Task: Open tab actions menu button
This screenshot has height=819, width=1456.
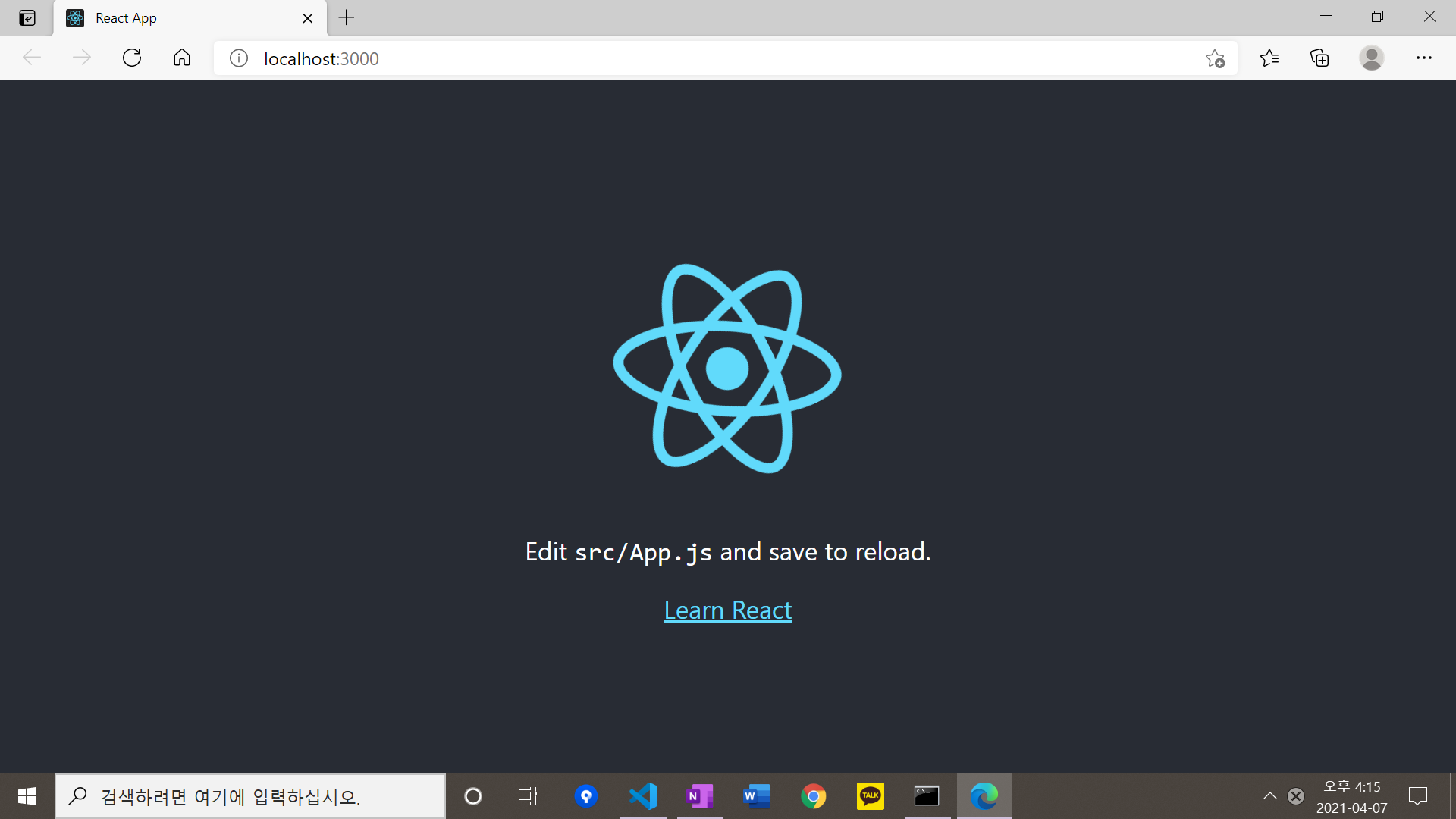Action: (x=27, y=18)
